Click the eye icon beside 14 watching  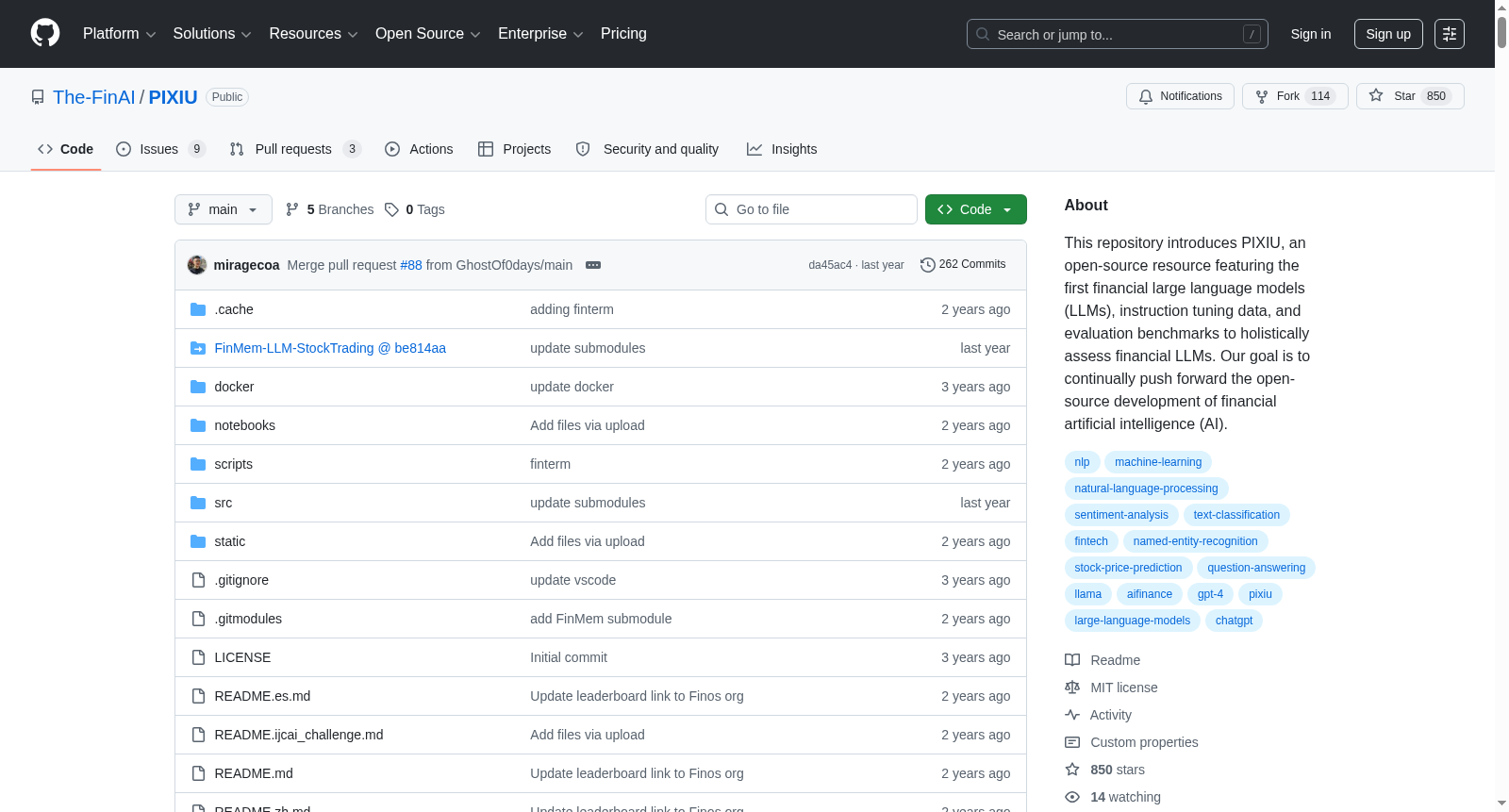pos(1072,797)
